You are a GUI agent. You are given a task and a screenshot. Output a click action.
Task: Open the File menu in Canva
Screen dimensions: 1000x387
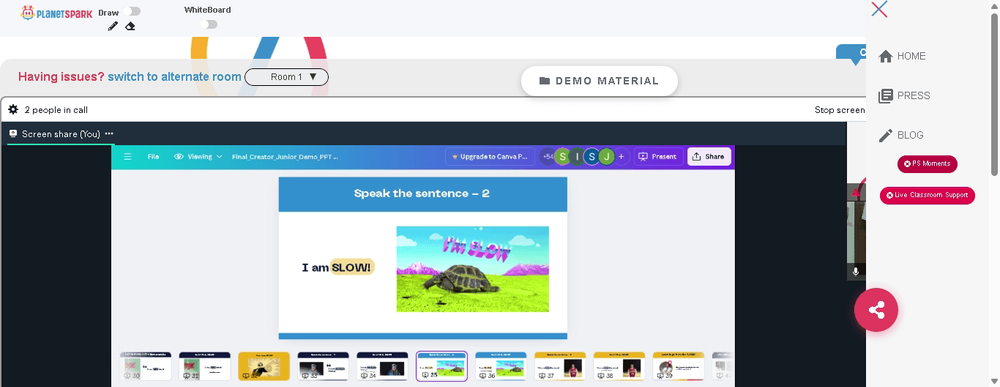[x=153, y=156]
